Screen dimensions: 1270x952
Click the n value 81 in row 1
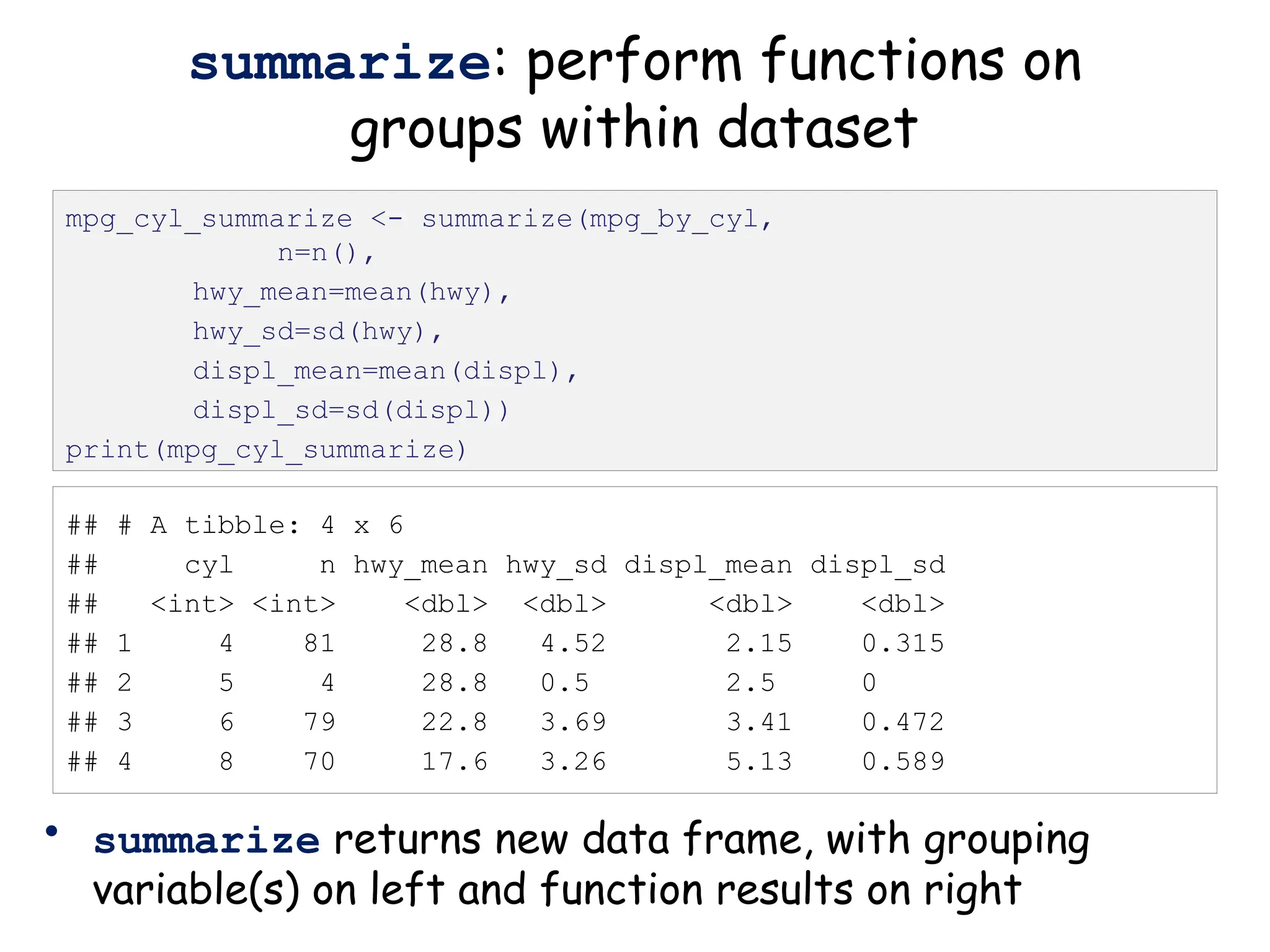pos(319,643)
